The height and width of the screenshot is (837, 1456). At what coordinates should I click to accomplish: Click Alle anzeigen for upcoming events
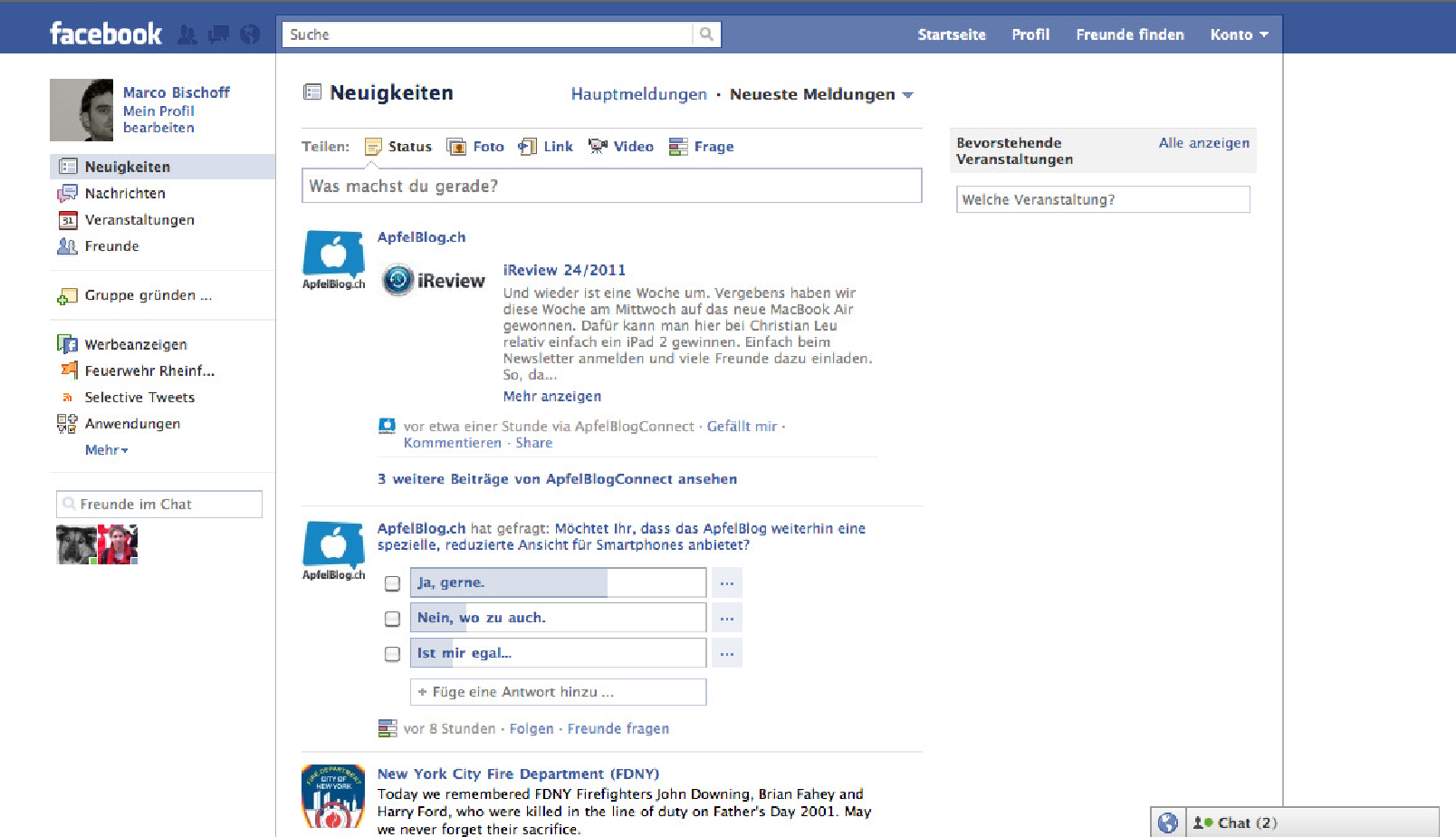point(1203,143)
